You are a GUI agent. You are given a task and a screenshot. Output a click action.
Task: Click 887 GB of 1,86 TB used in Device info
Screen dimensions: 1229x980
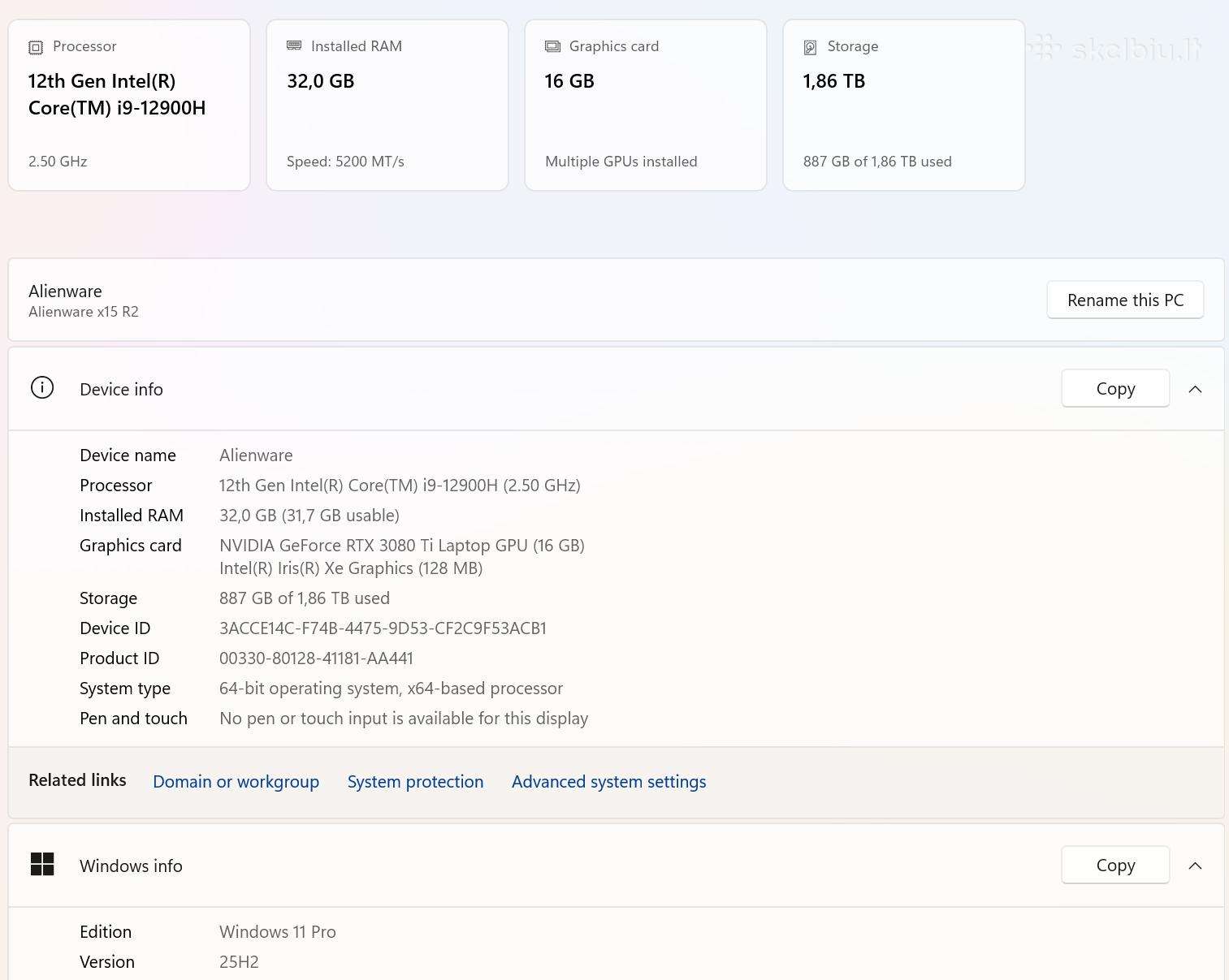(x=305, y=598)
